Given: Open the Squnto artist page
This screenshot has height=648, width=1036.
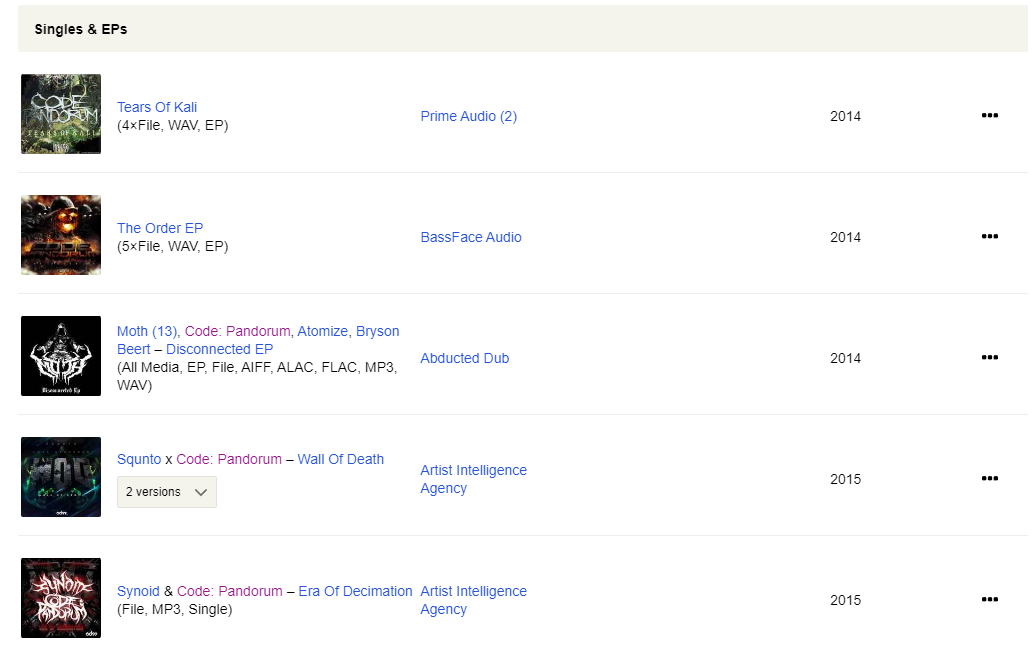Looking at the screenshot, I should (139, 459).
